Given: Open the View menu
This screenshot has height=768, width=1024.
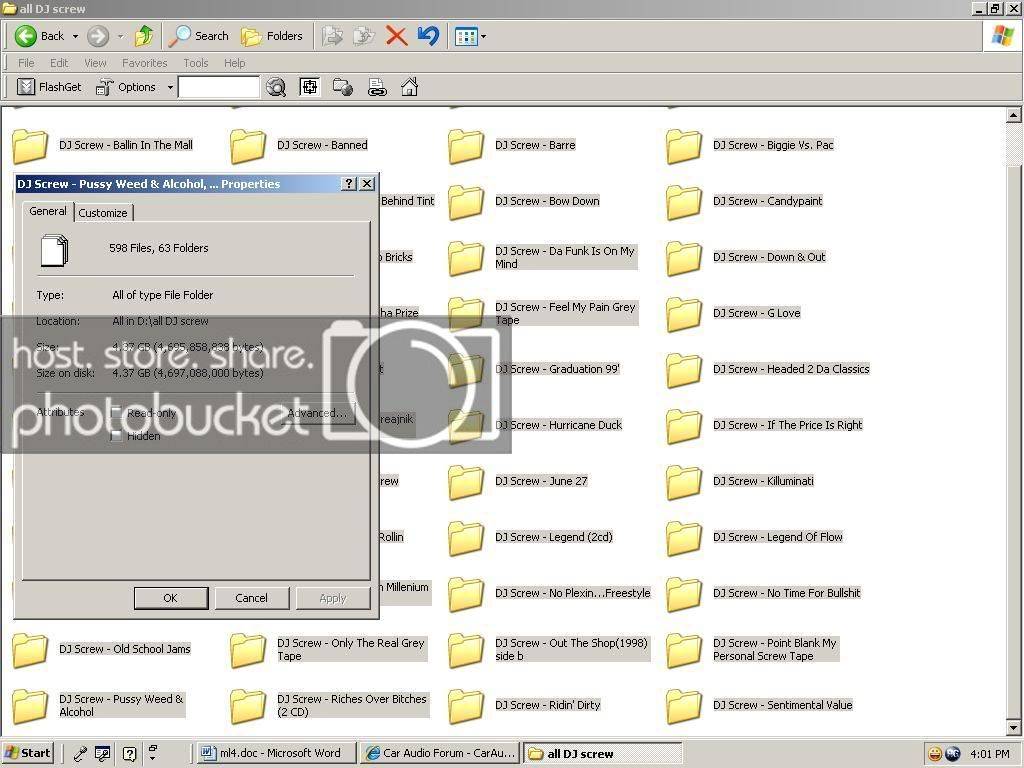Looking at the screenshot, I should (95, 63).
